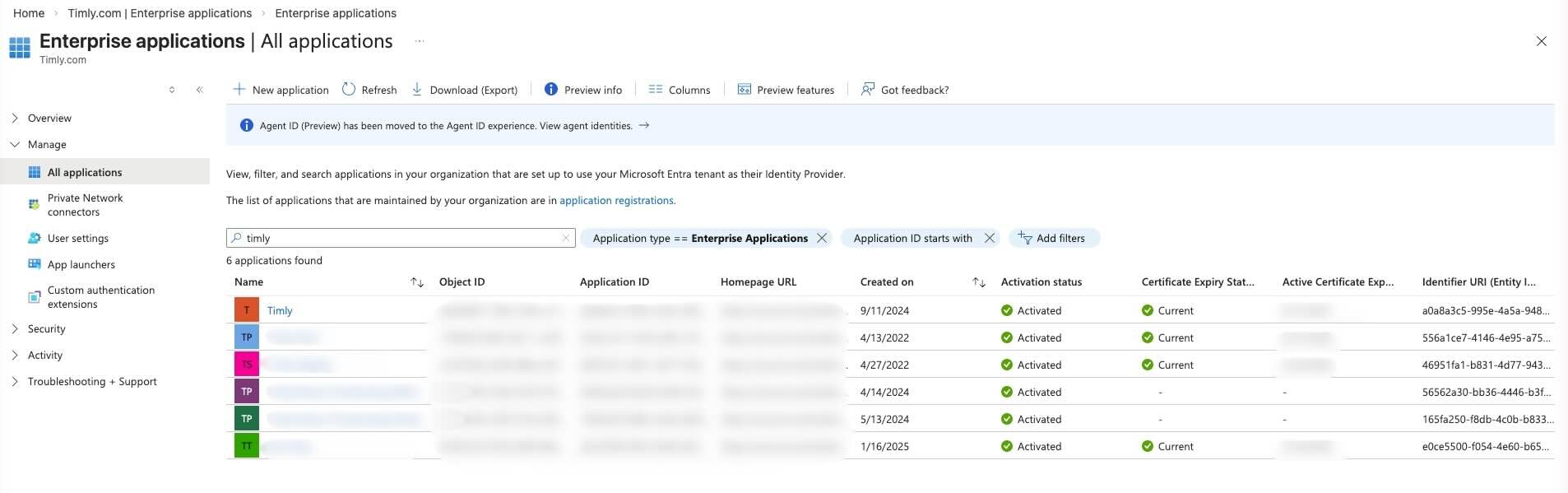Image resolution: width=1568 pixels, height=493 pixels.
Task: Click Got feedback? icon
Action: 867,89
